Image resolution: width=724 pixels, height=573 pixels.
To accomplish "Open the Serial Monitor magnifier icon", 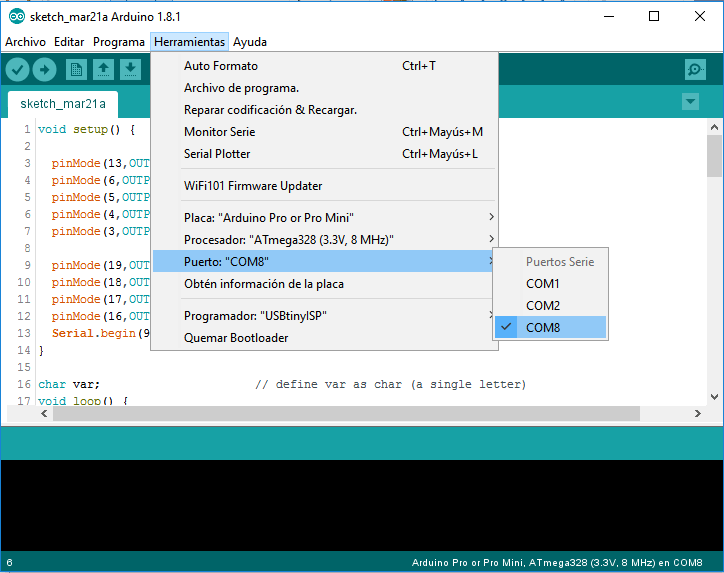I will (x=695, y=70).
